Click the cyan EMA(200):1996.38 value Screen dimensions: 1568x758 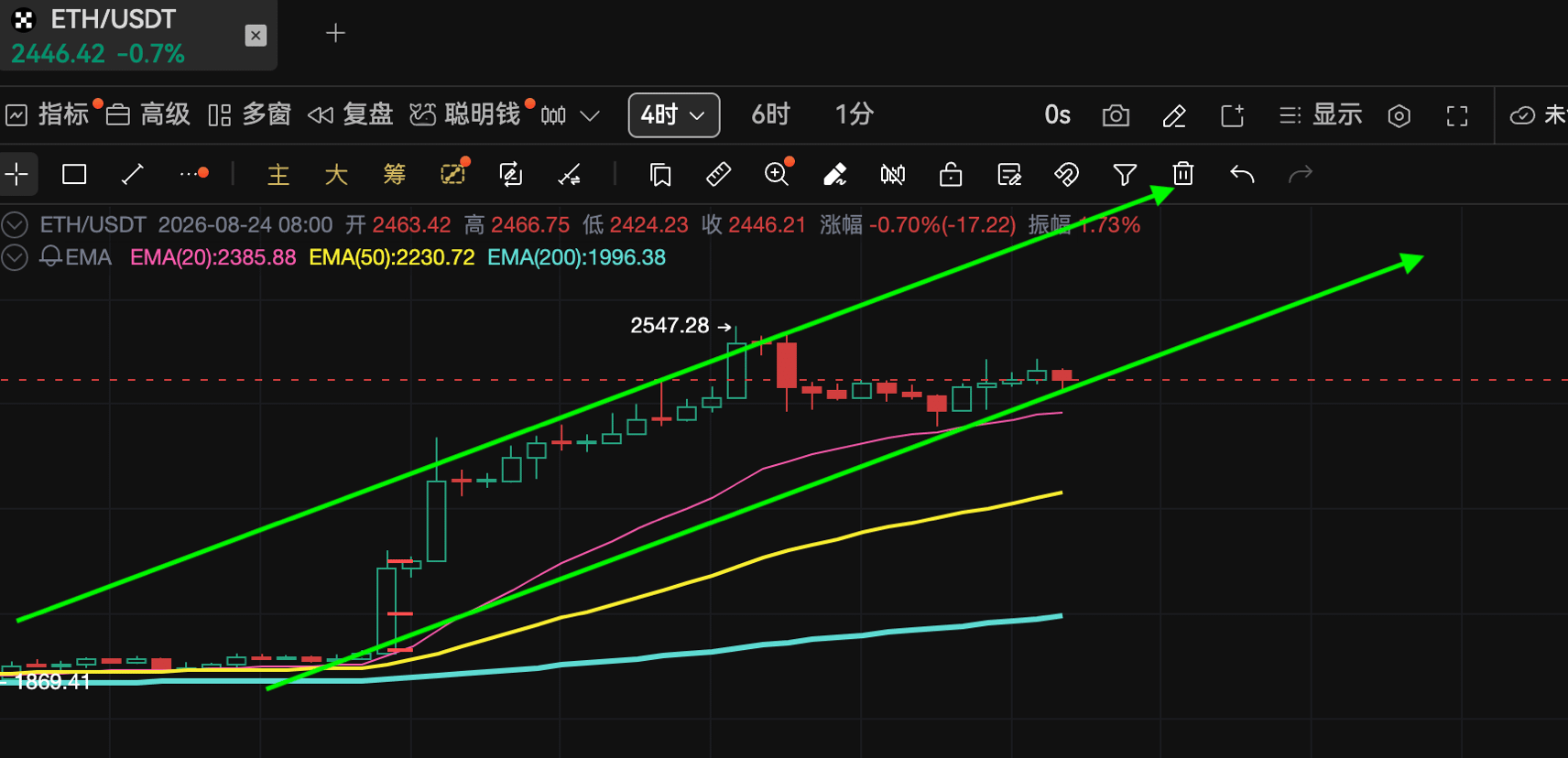(x=576, y=257)
